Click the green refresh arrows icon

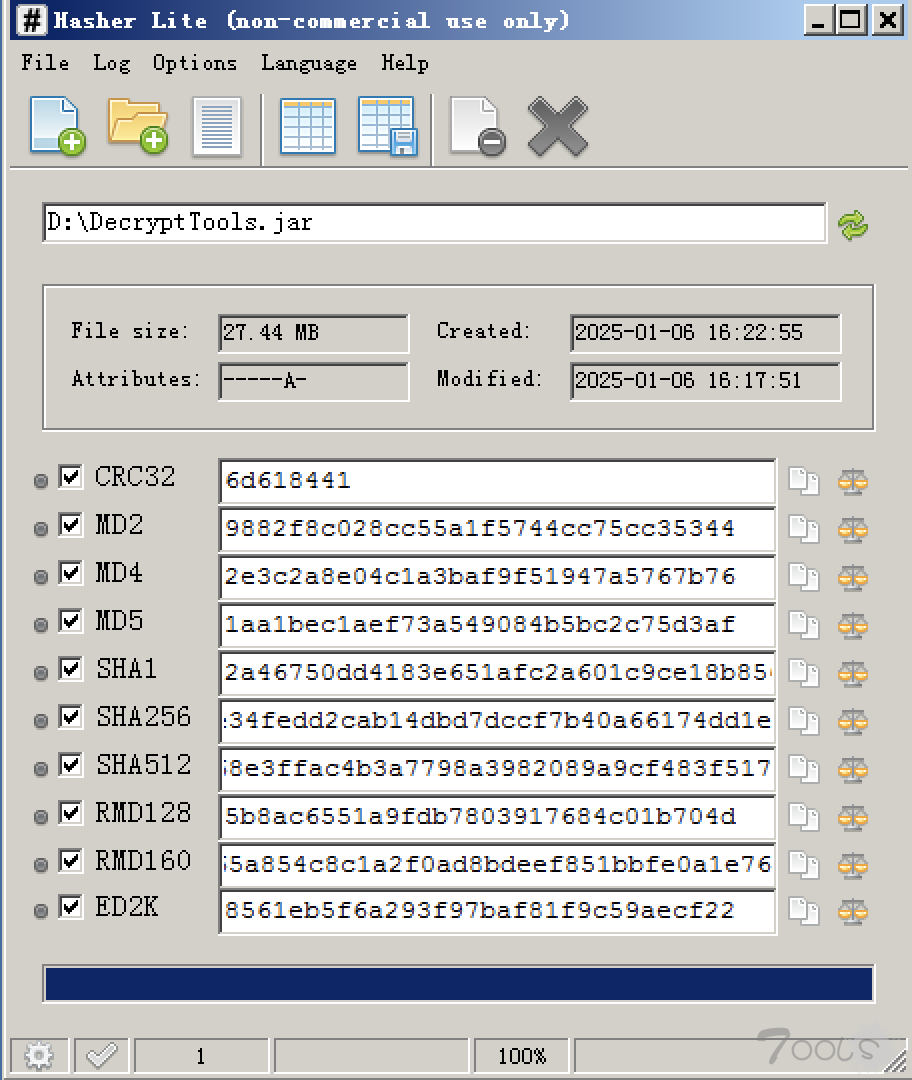pyautogui.click(x=853, y=225)
